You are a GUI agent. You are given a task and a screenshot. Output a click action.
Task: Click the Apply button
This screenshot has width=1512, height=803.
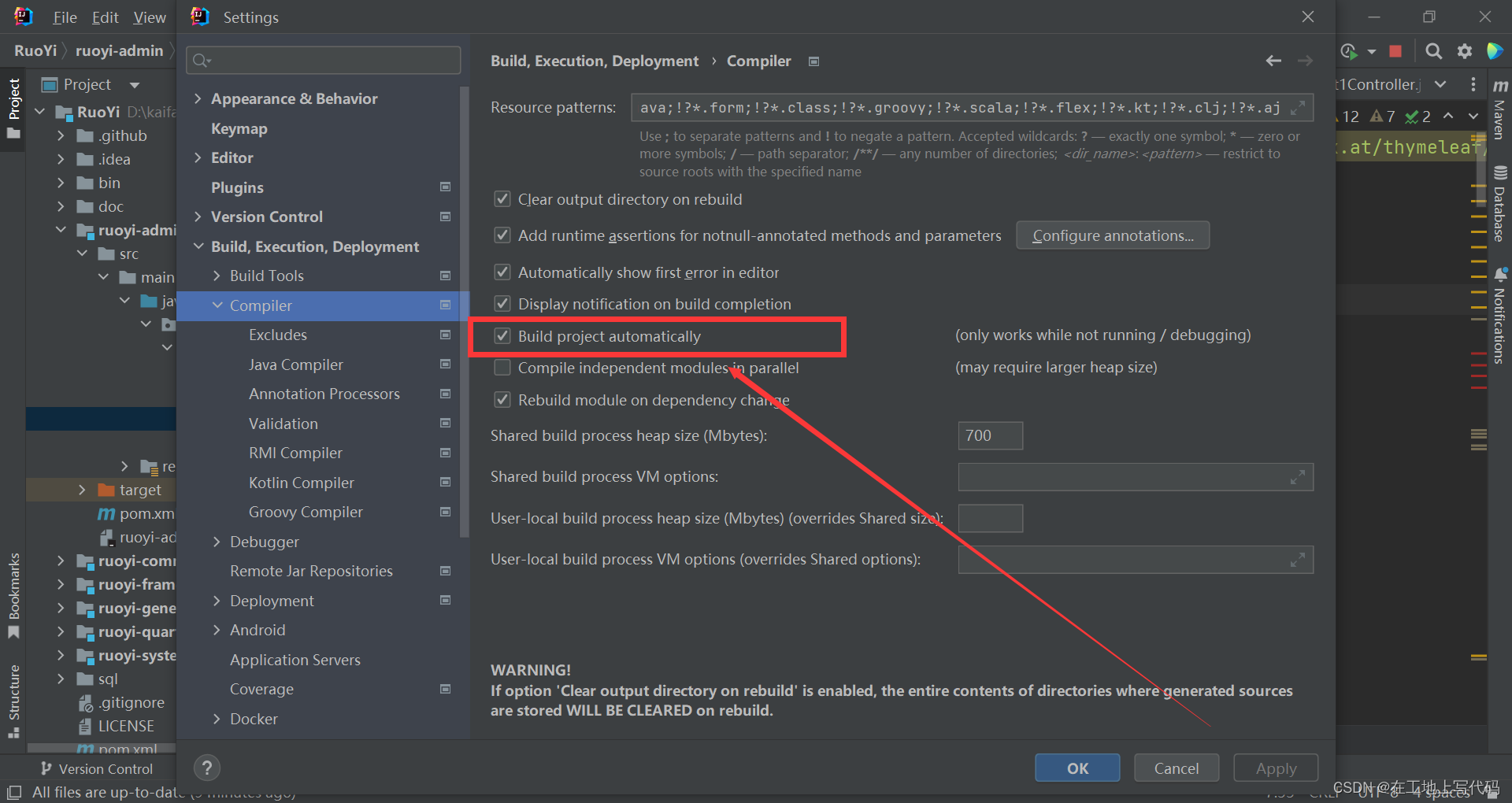click(x=1276, y=768)
